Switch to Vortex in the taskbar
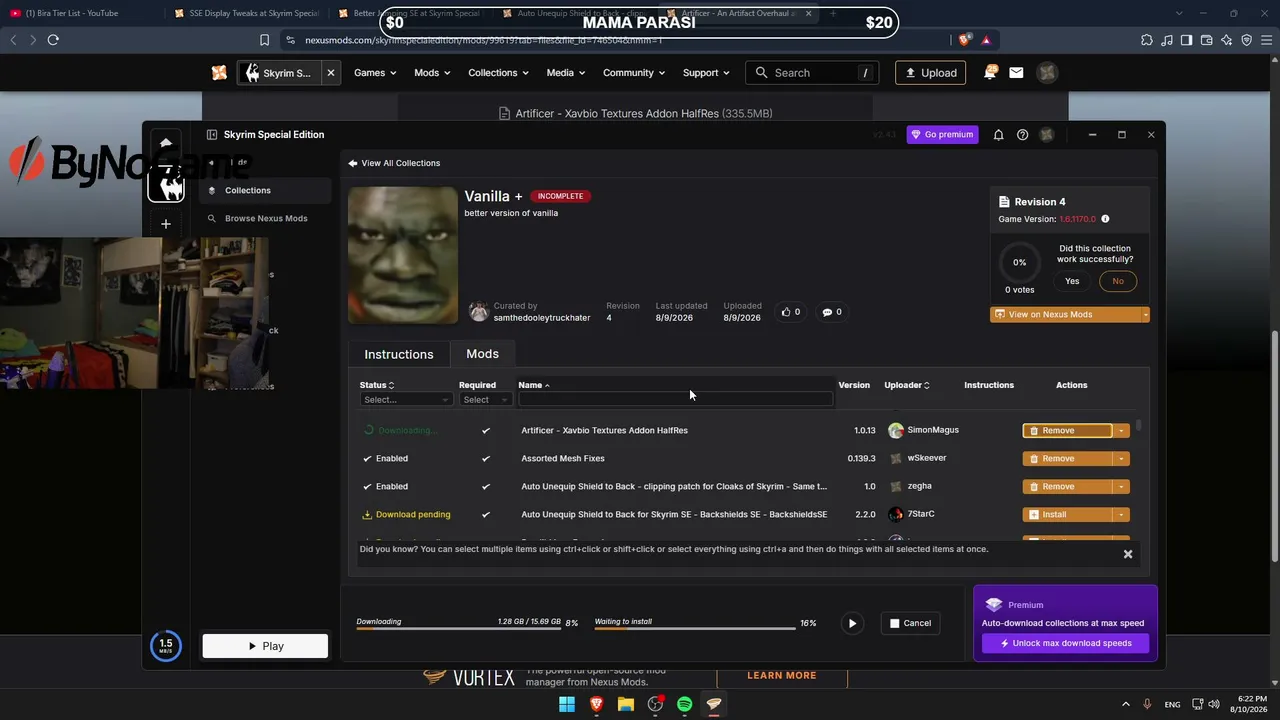Screen dimensions: 1280x720 pos(714,704)
